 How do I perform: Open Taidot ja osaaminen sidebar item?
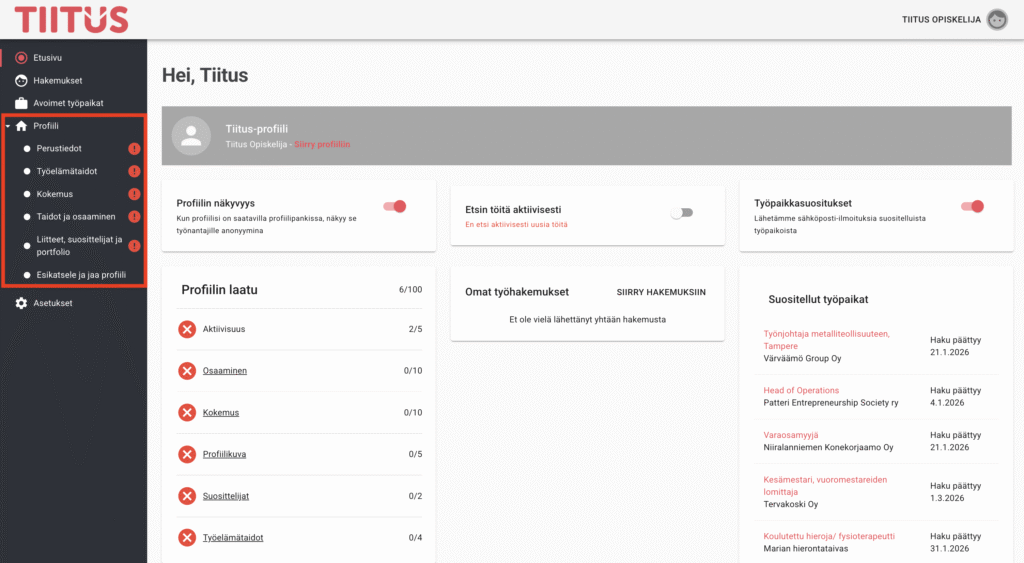pyautogui.click(x=76, y=216)
